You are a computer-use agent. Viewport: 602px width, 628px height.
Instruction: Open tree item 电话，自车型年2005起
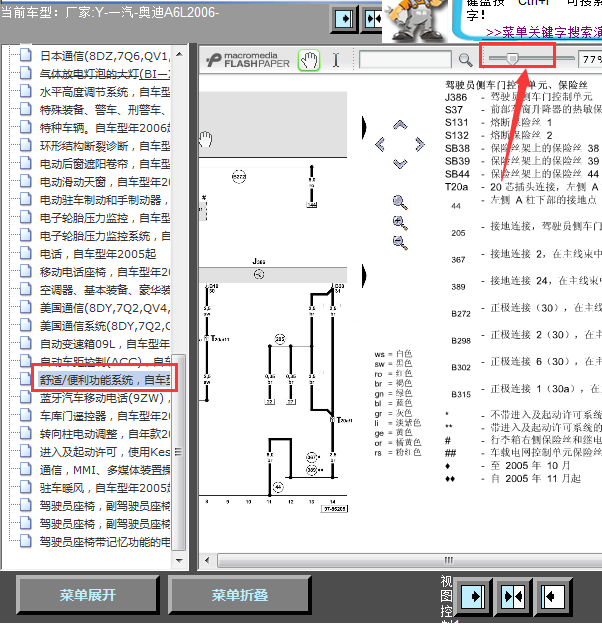click(x=98, y=254)
